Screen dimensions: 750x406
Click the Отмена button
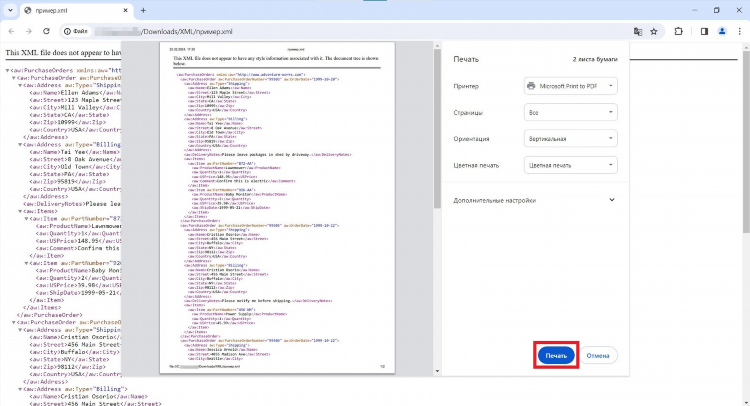point(597,355)
